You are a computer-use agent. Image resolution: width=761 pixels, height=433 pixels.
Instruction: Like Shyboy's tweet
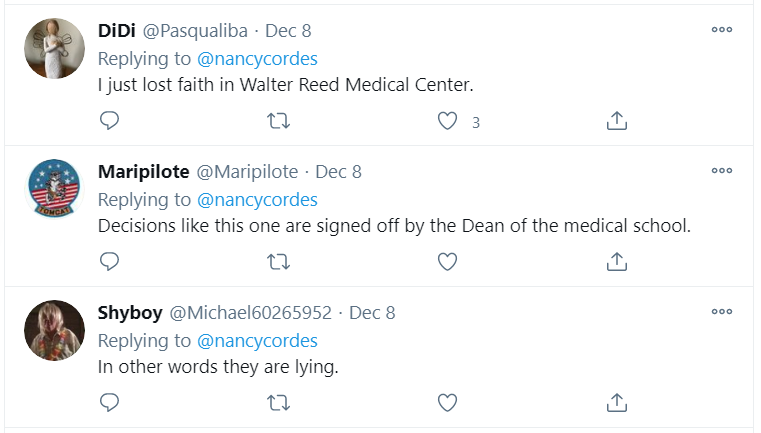[x=448, y=403]
